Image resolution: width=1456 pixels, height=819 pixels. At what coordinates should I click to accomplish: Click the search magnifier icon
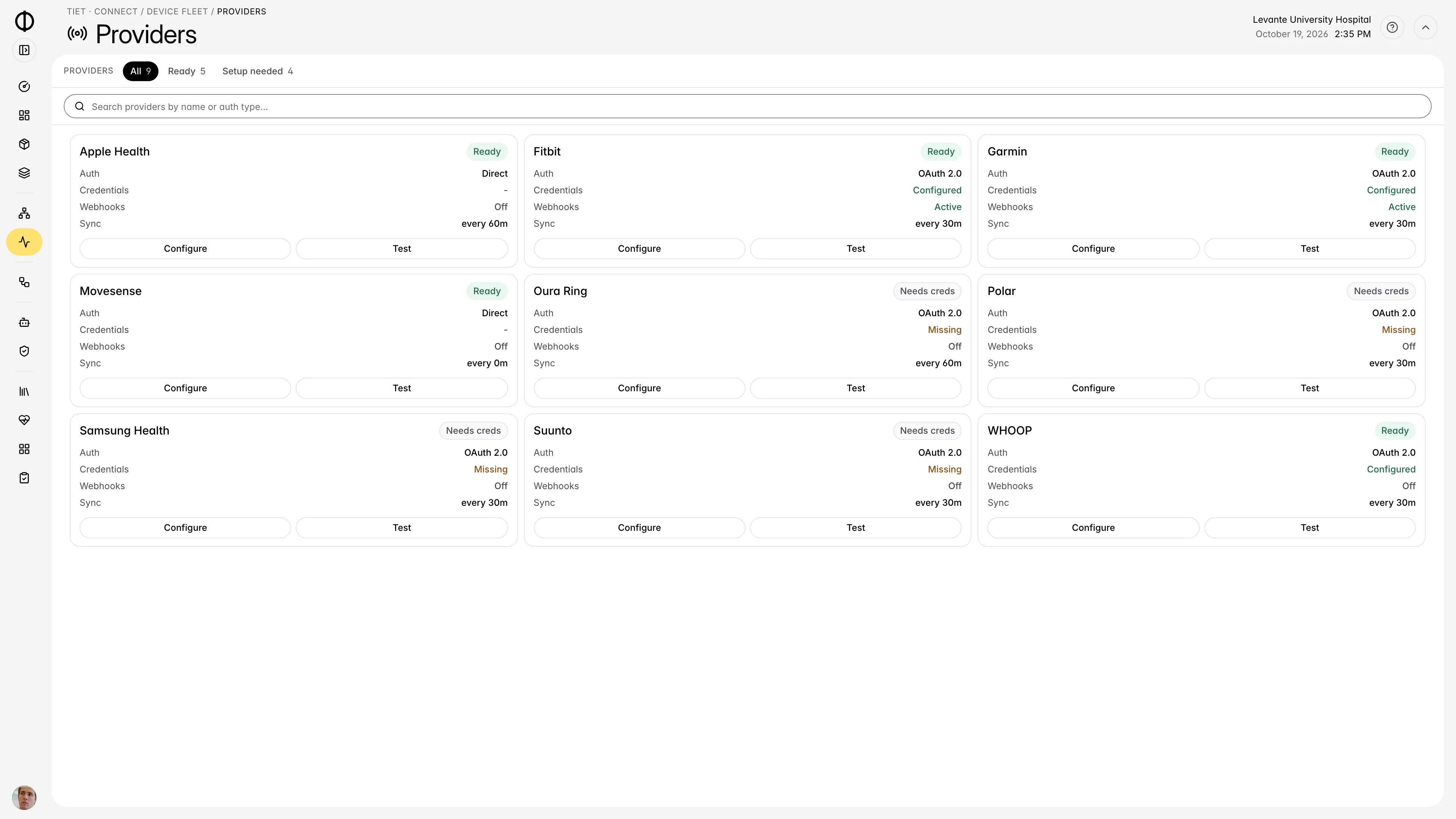(x=80, y=106)
